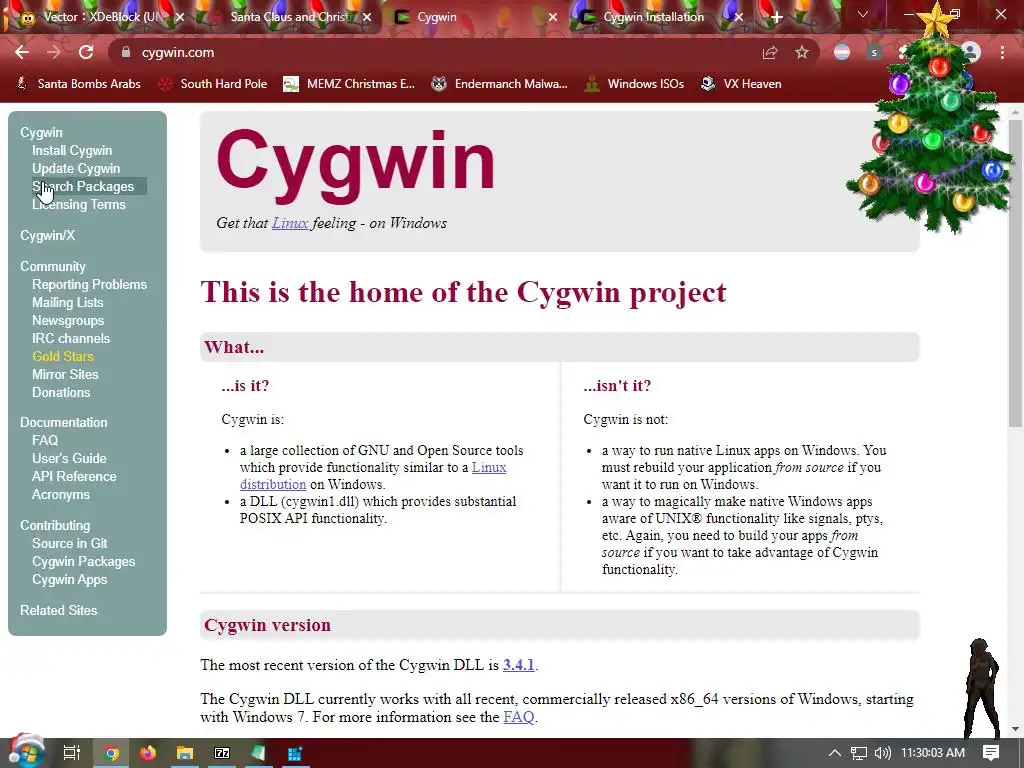Open Search Packages in the sidebar
The width and height of the screenshot is (1024, 768).
[83, 187]
